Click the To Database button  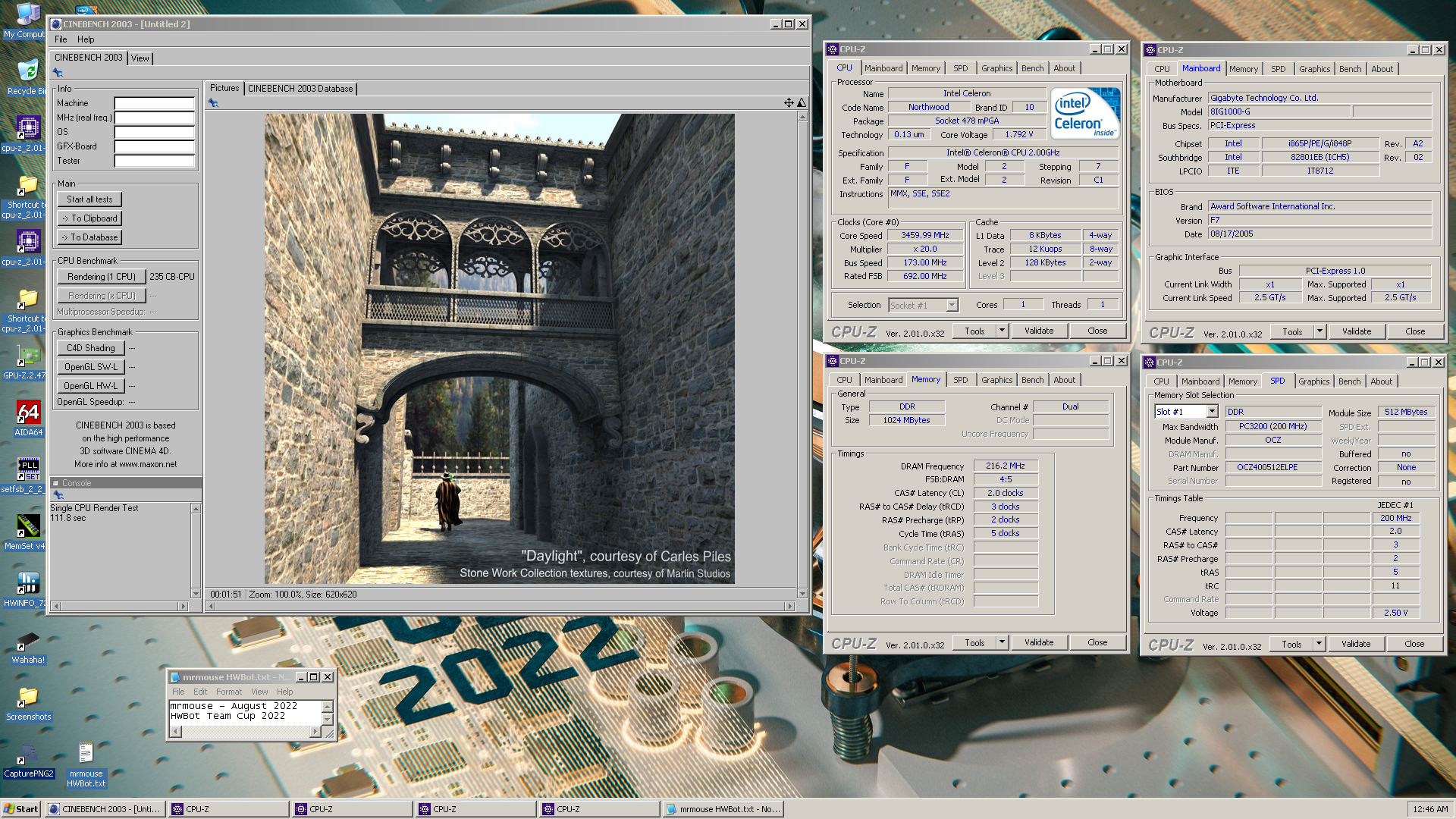(x=89, y=237)
